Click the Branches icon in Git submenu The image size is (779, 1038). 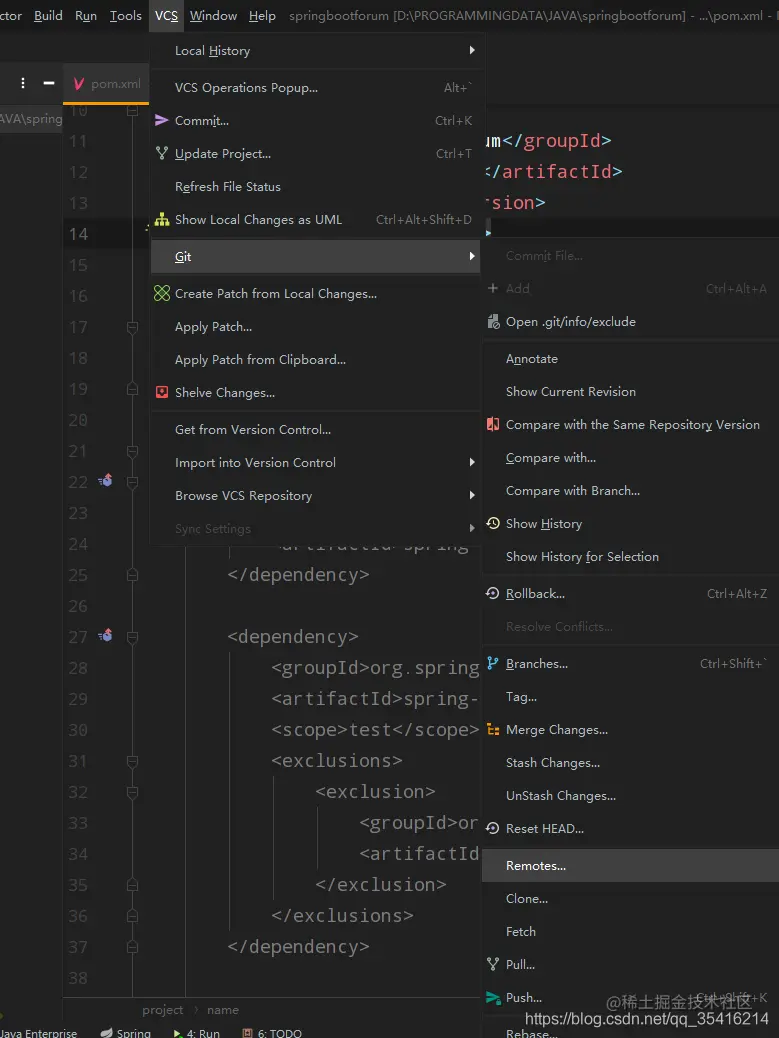(492, 663)
